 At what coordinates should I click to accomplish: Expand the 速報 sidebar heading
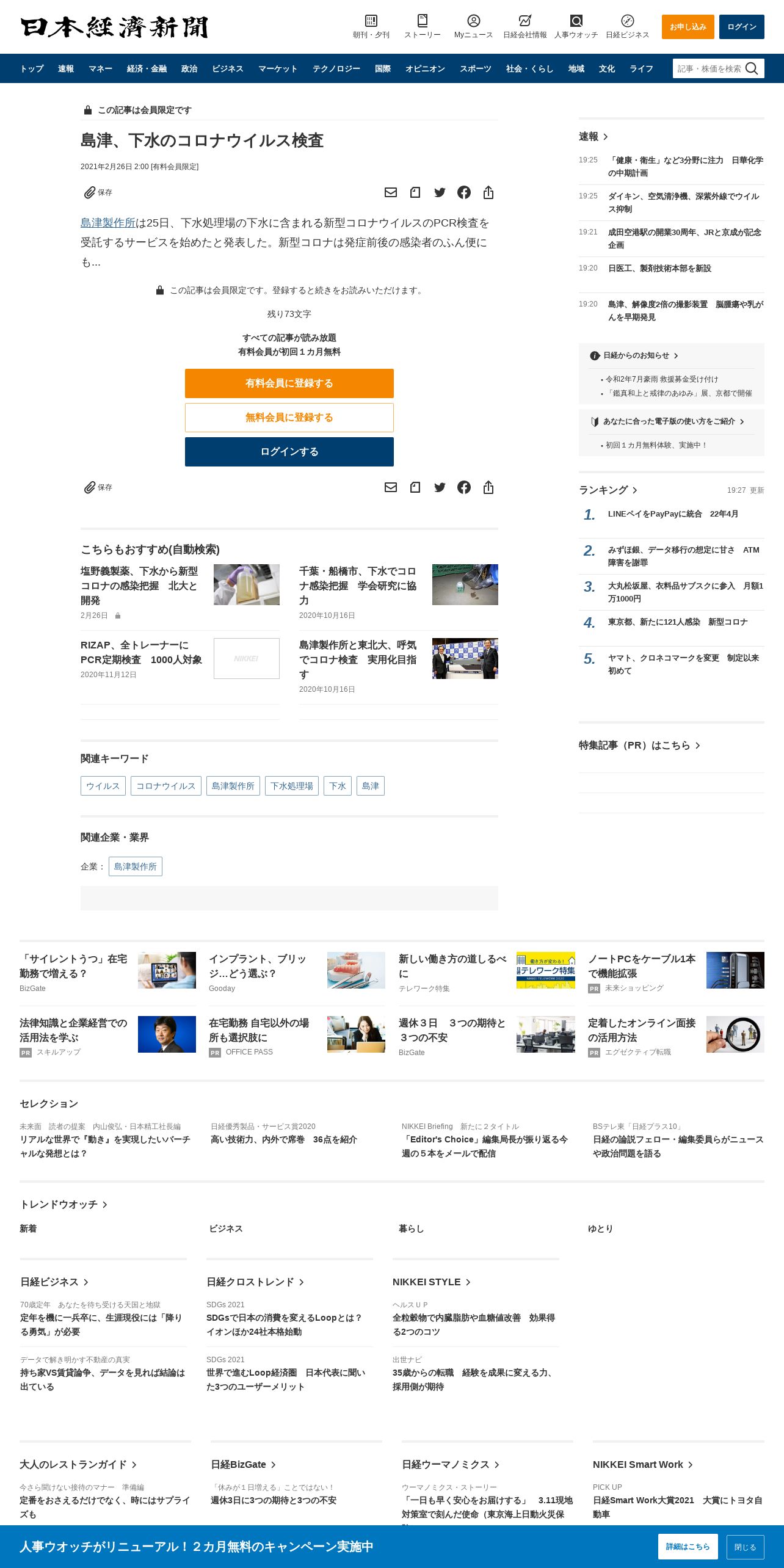[593, 137]
